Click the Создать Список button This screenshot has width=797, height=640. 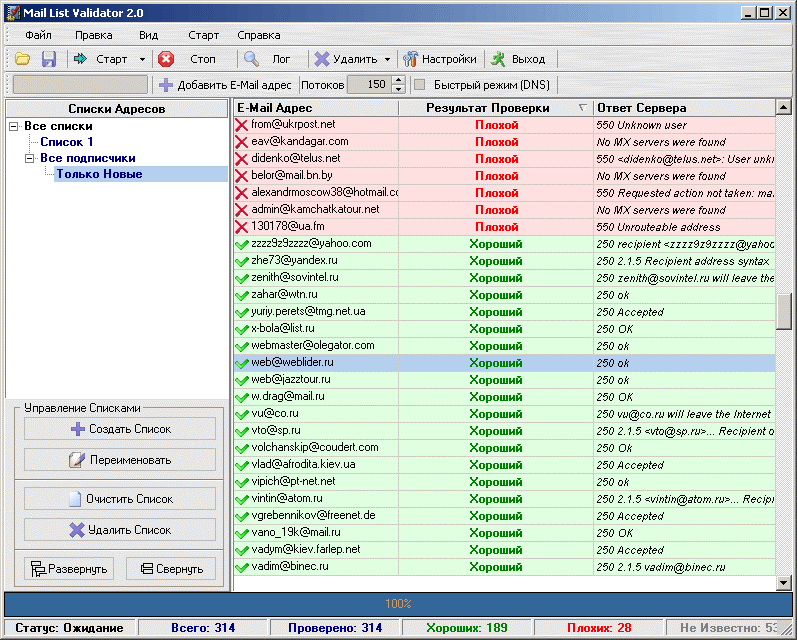pos(120,429)
